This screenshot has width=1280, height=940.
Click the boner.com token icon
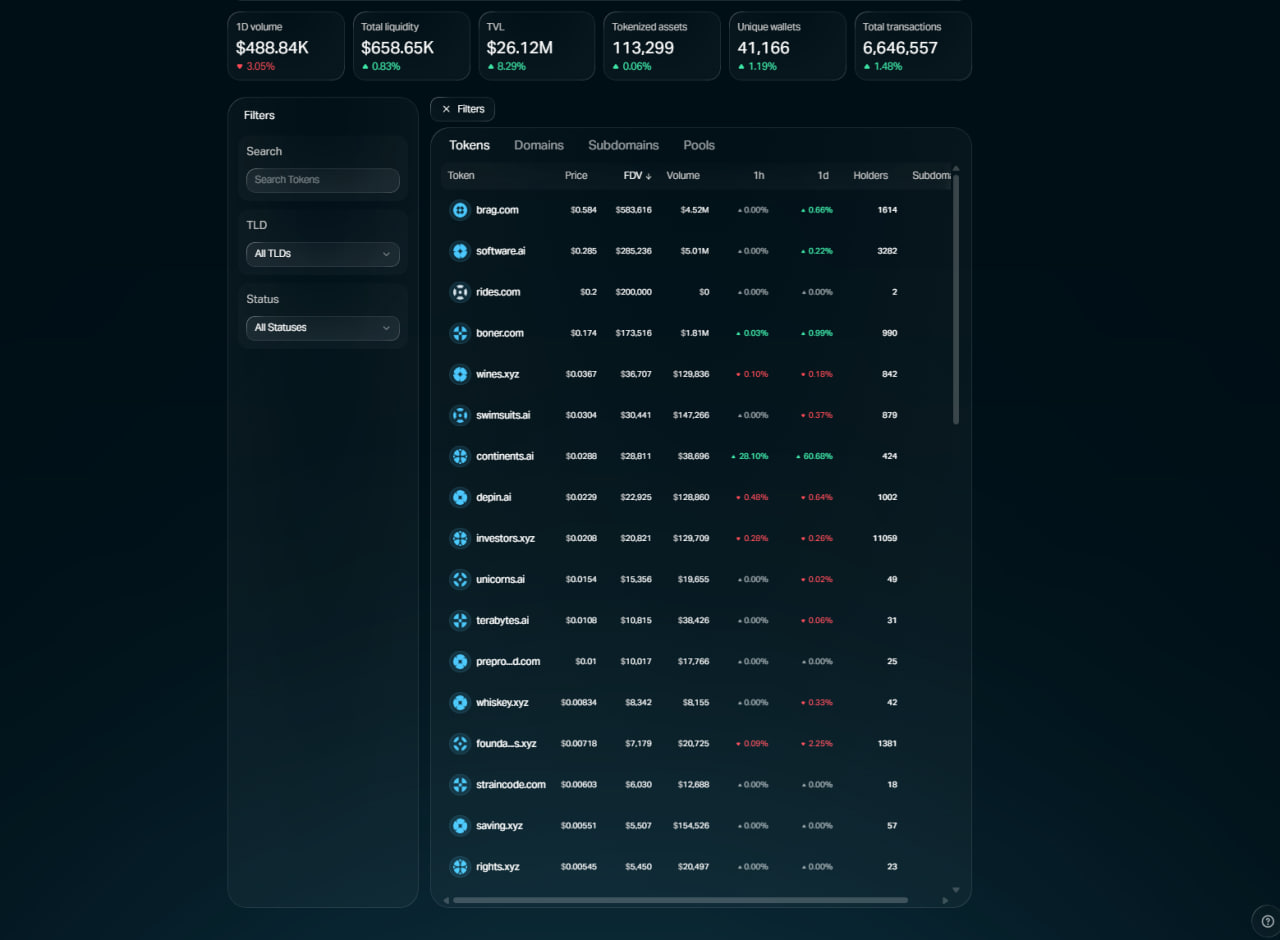click(x=460, y=333)
